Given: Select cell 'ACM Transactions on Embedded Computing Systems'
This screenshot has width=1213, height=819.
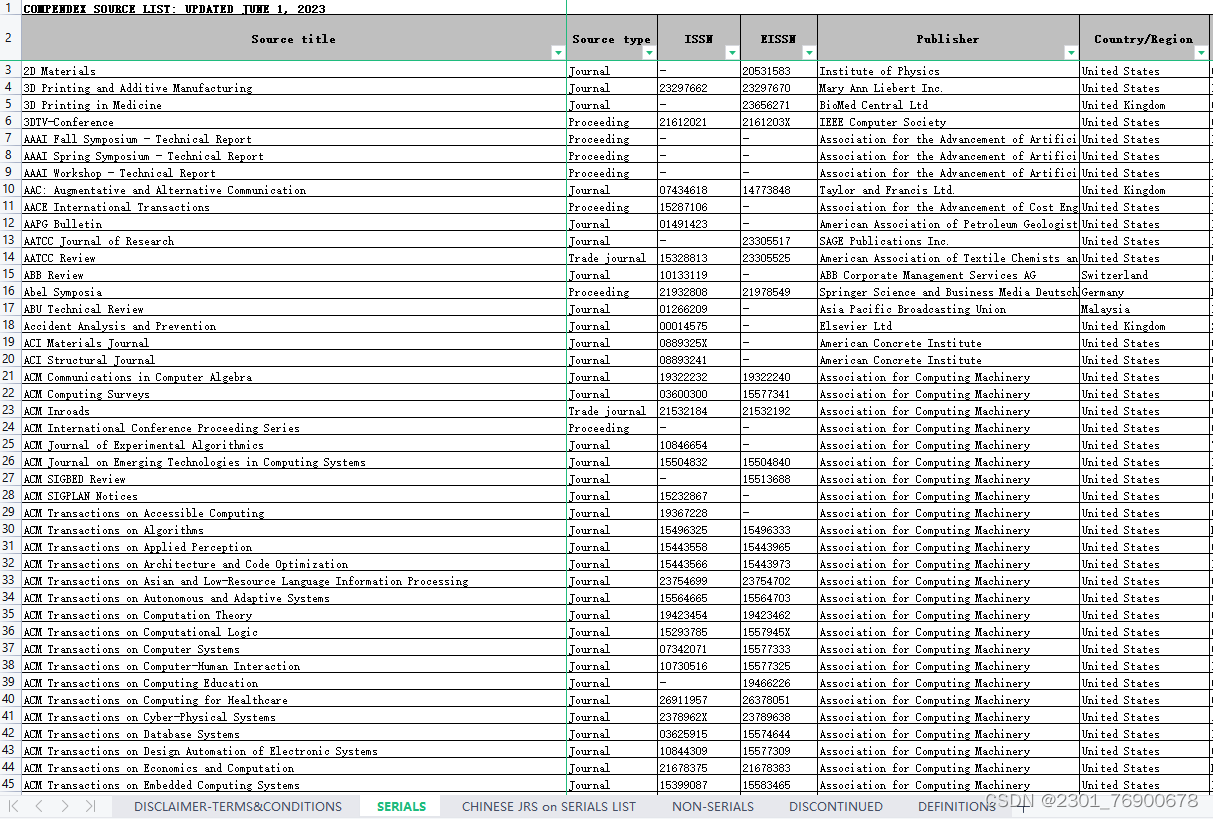Looking at the screenshot, I should (294, 785).
